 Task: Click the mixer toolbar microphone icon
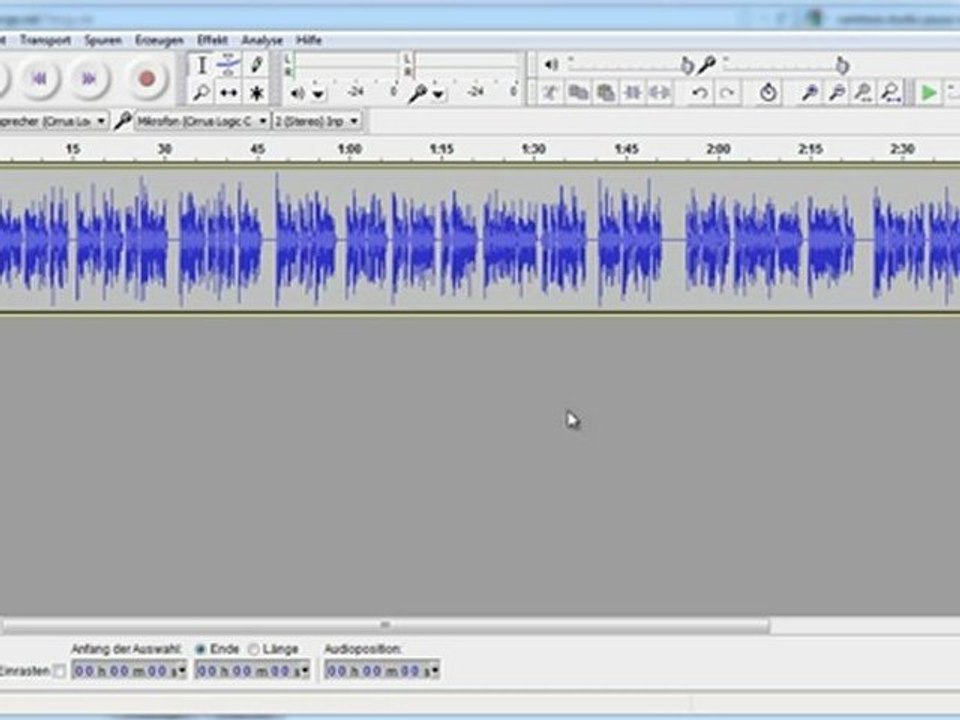pyautogui.click(x=707, y=64)
